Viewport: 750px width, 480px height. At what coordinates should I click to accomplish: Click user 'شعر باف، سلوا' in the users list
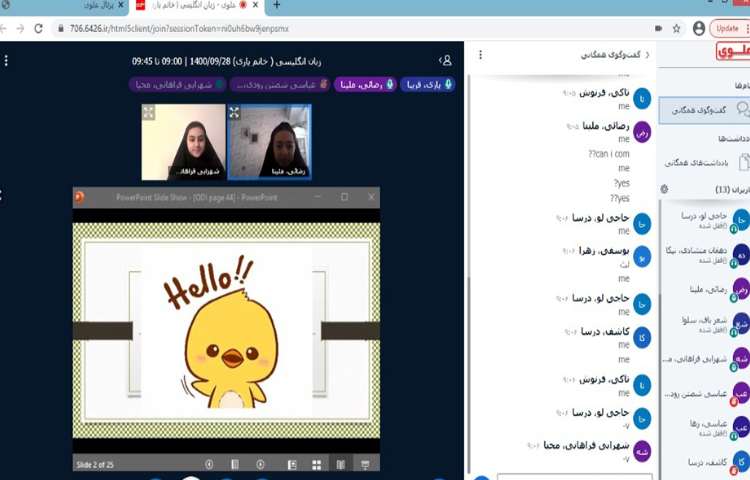tap(706, 325)
